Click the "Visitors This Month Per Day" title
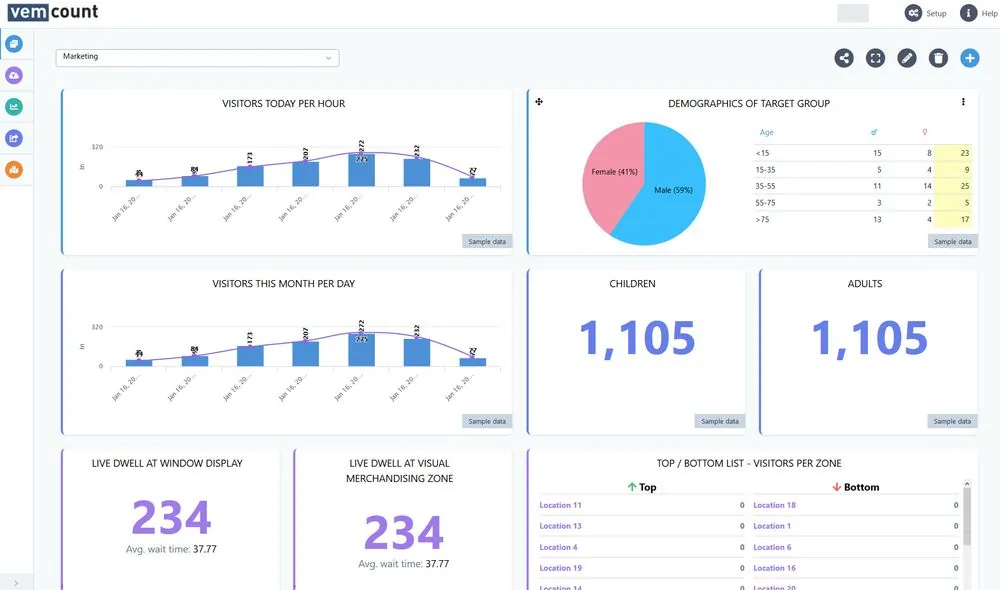Screen dimensions: 1000x590 pyautogui.click(x=284, y=284)
